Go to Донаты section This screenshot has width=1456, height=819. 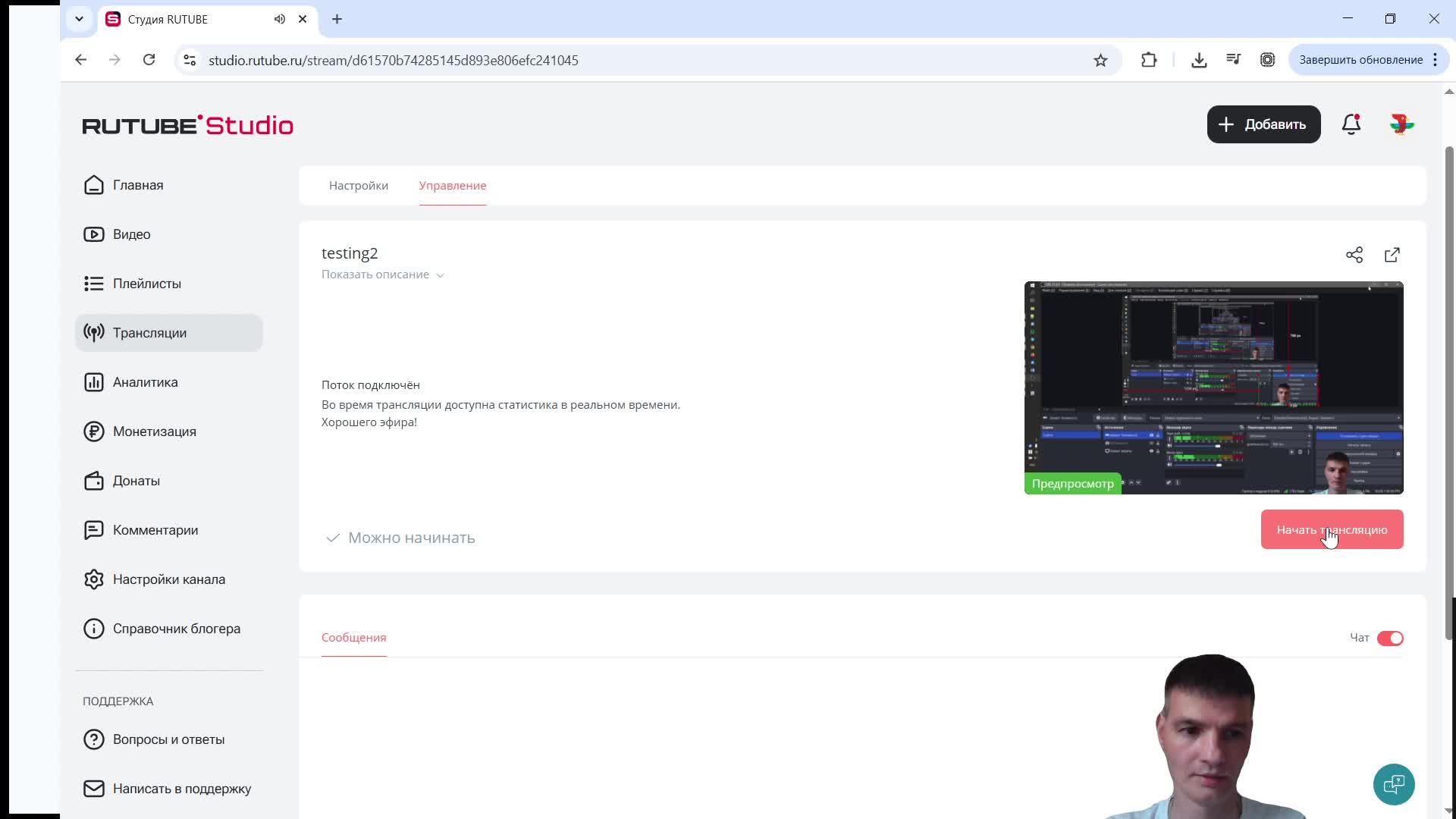click(x=168, y=481)
